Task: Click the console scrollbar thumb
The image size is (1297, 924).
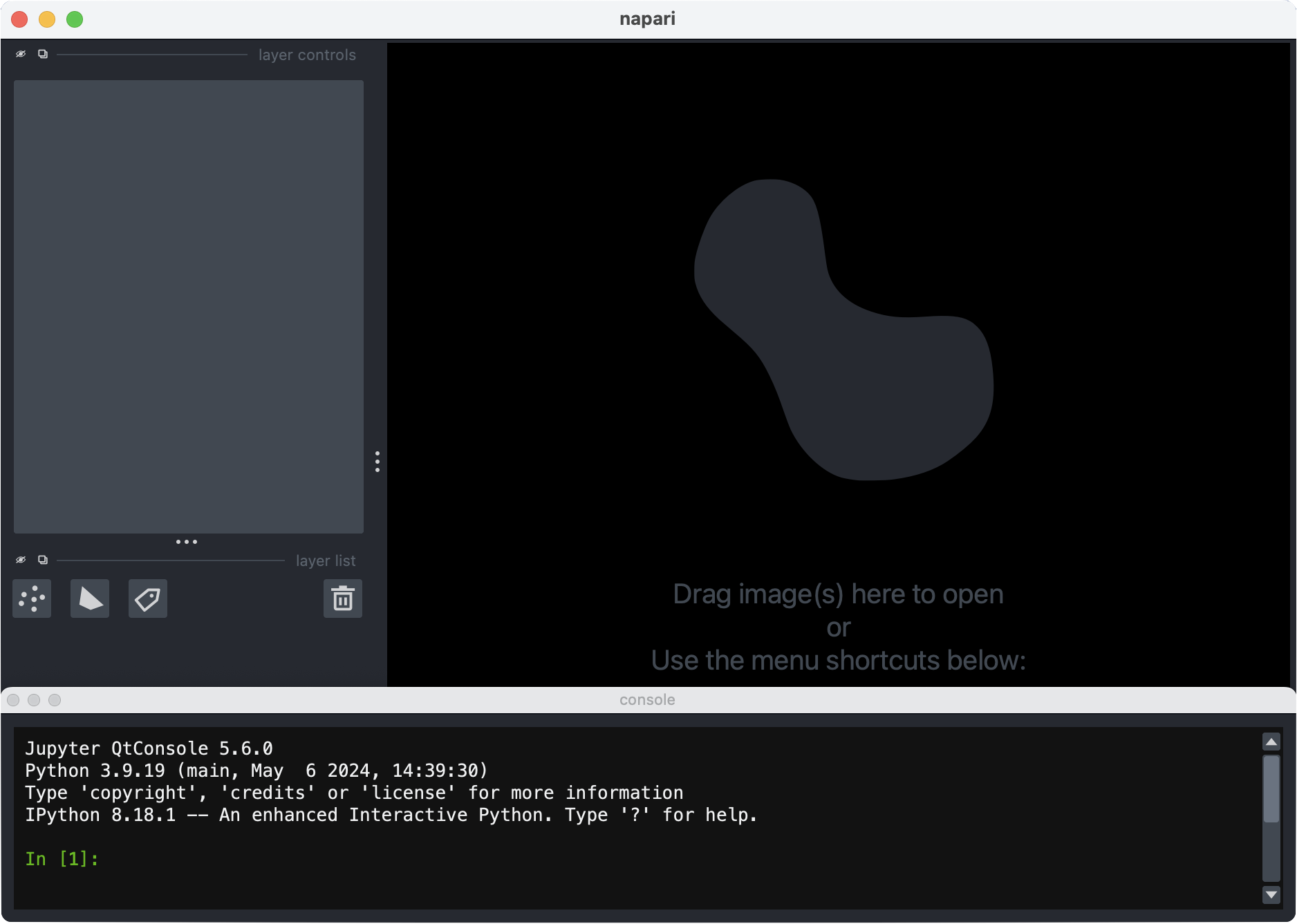Action: point(1271,789)
